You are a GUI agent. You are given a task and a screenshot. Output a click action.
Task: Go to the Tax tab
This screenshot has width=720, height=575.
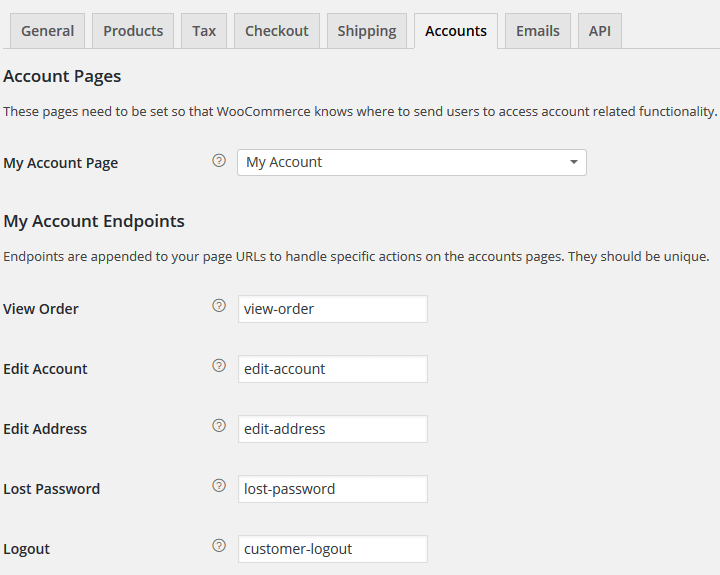click(204, 31)
